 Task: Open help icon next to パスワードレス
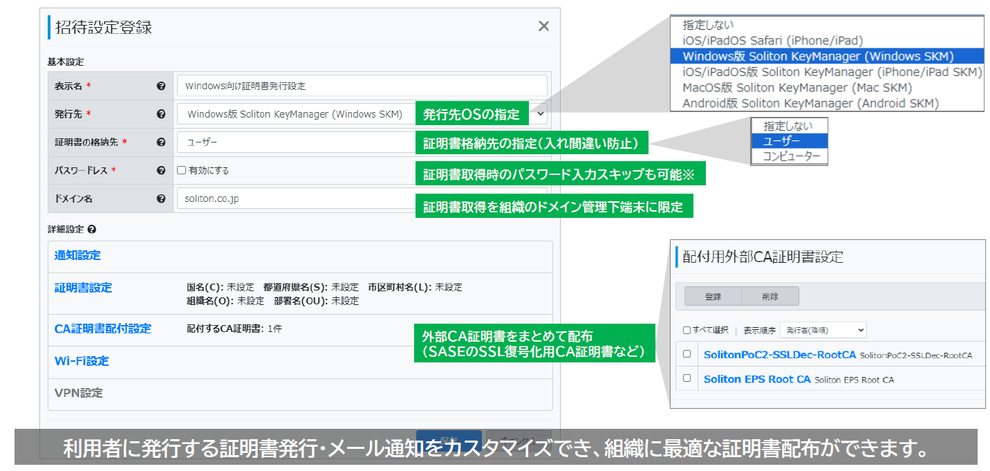(x=161, y=170)
